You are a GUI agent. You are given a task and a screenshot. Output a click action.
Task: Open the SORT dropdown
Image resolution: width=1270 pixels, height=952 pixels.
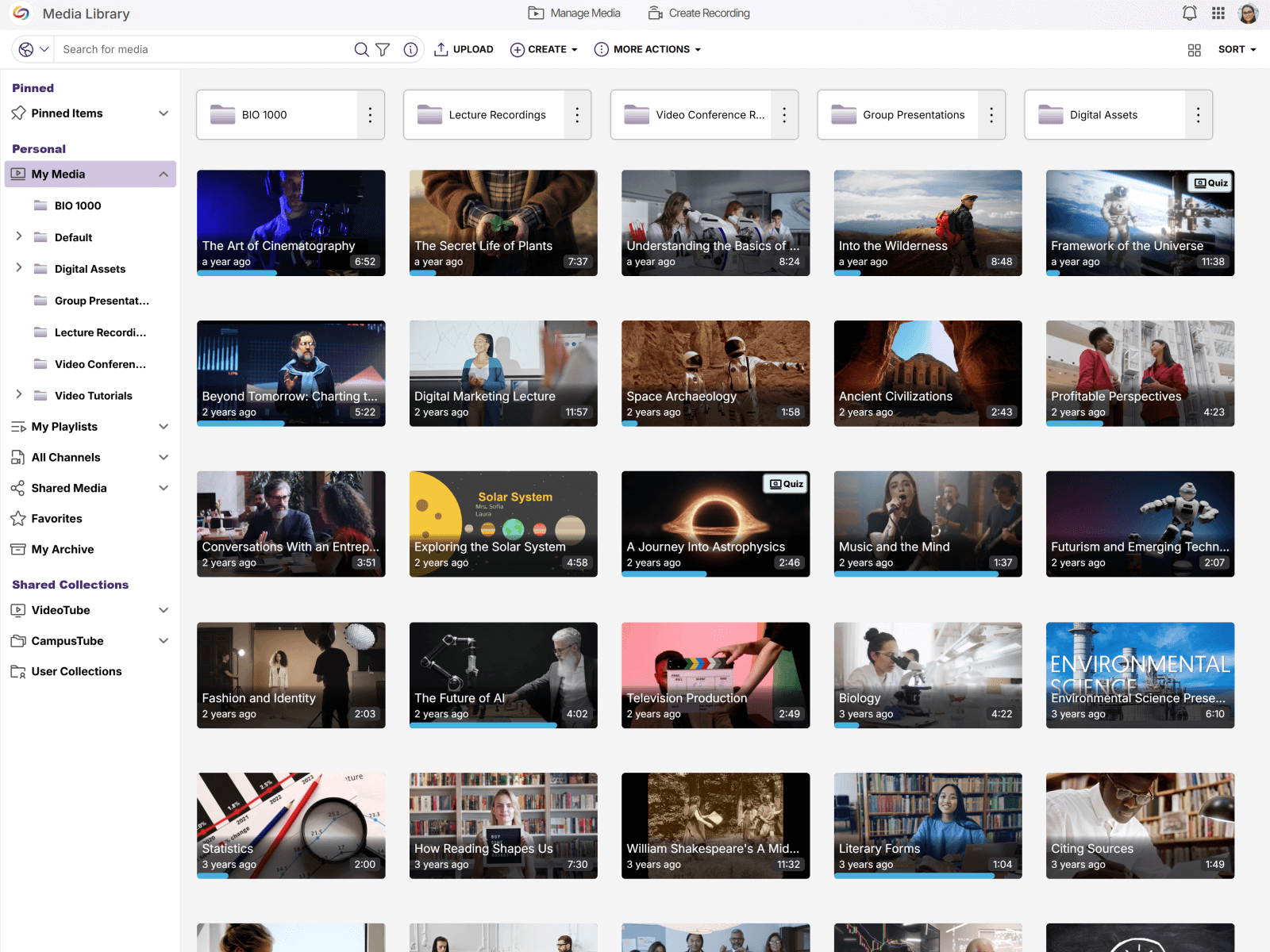1237,49
